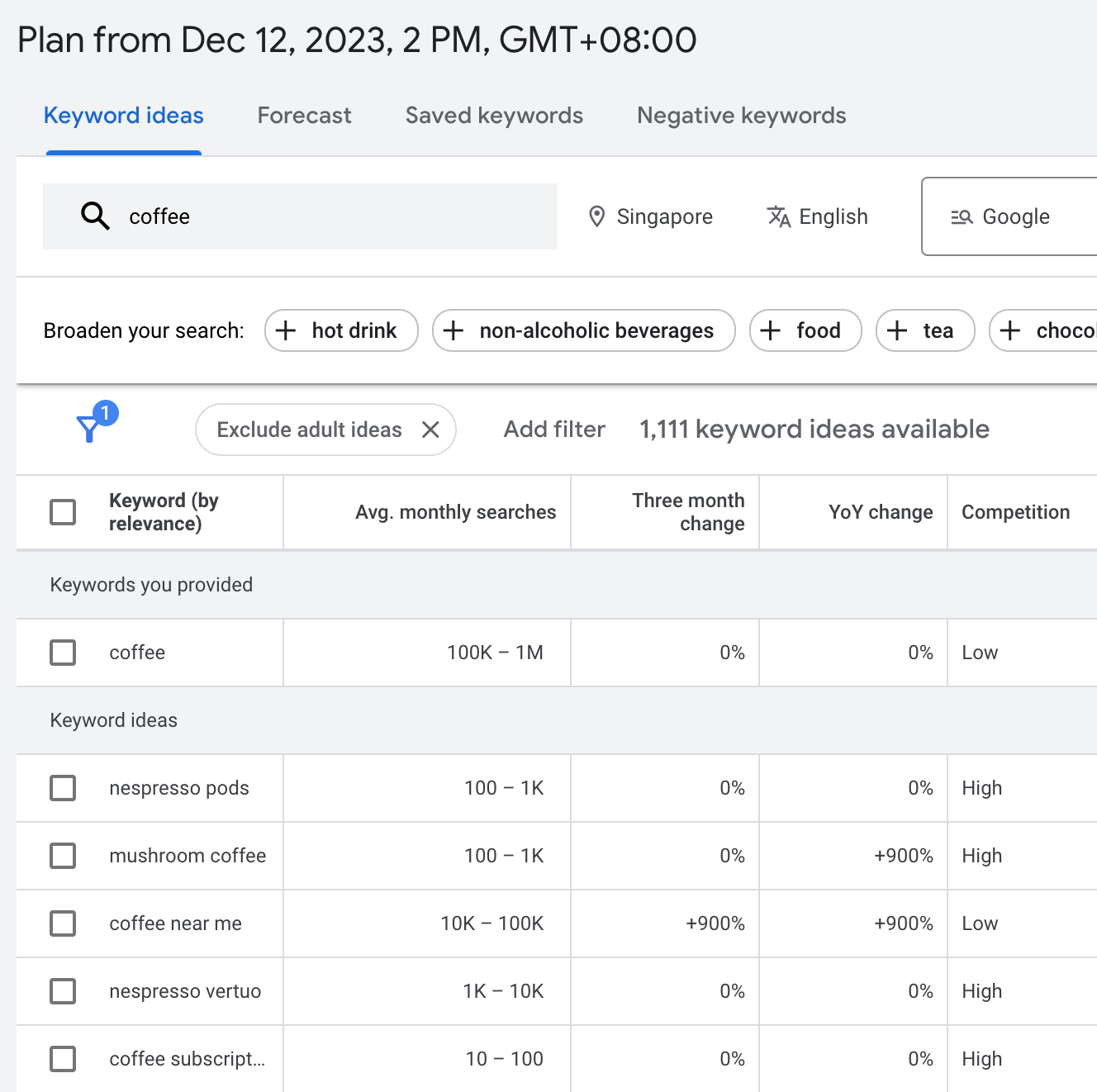Add 'food' to broaden search
The width and height of the screenshot is (1097, 1092).
(x=805, y=330)
